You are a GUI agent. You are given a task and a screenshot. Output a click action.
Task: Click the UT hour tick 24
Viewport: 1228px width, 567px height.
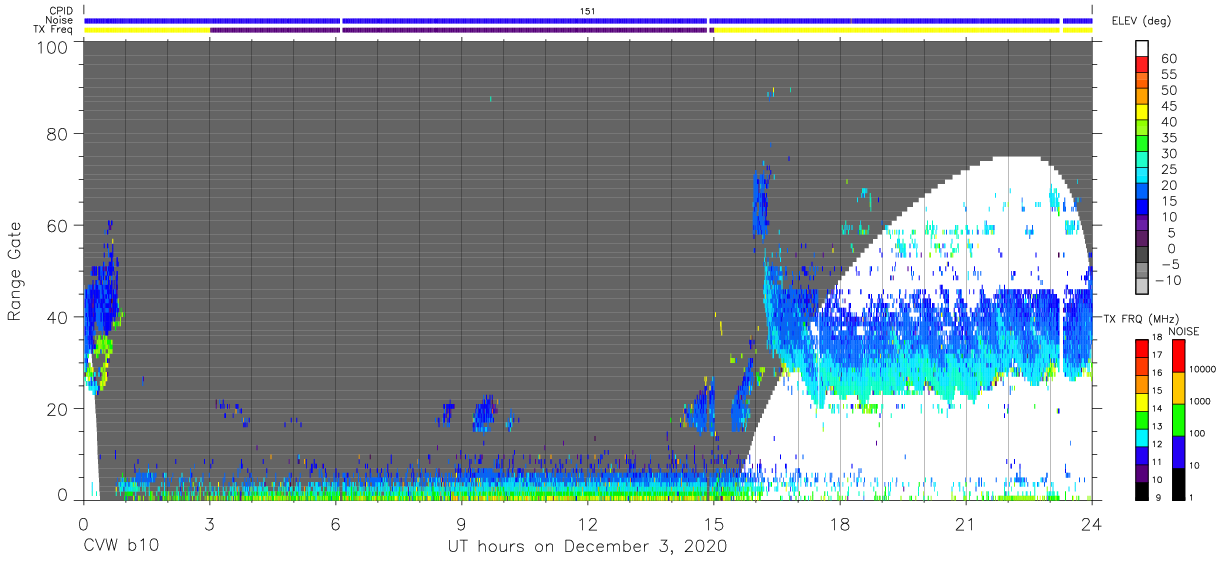click(x=1092, y=523)
